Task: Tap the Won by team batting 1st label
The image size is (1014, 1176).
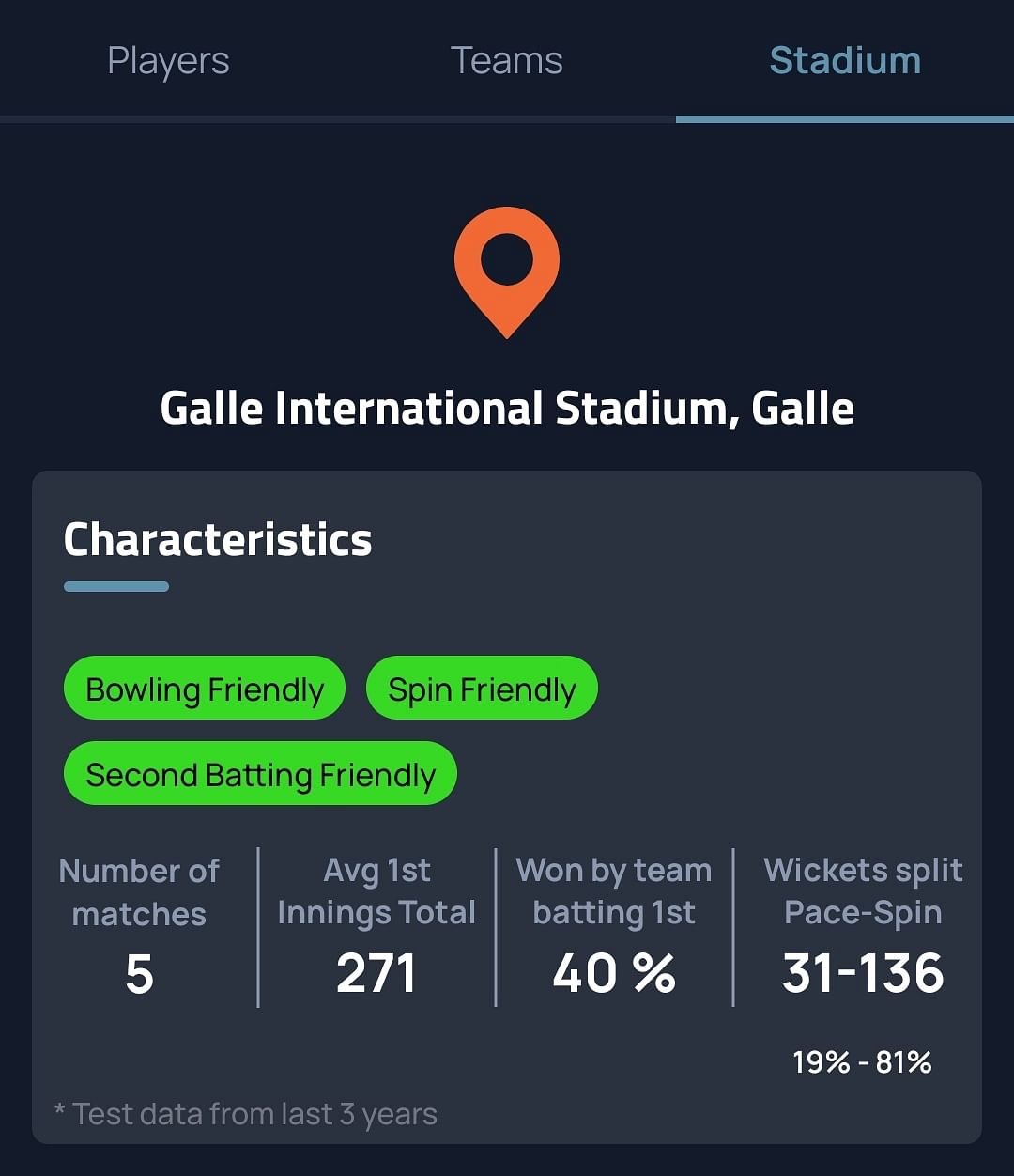Action: (614, 891)
